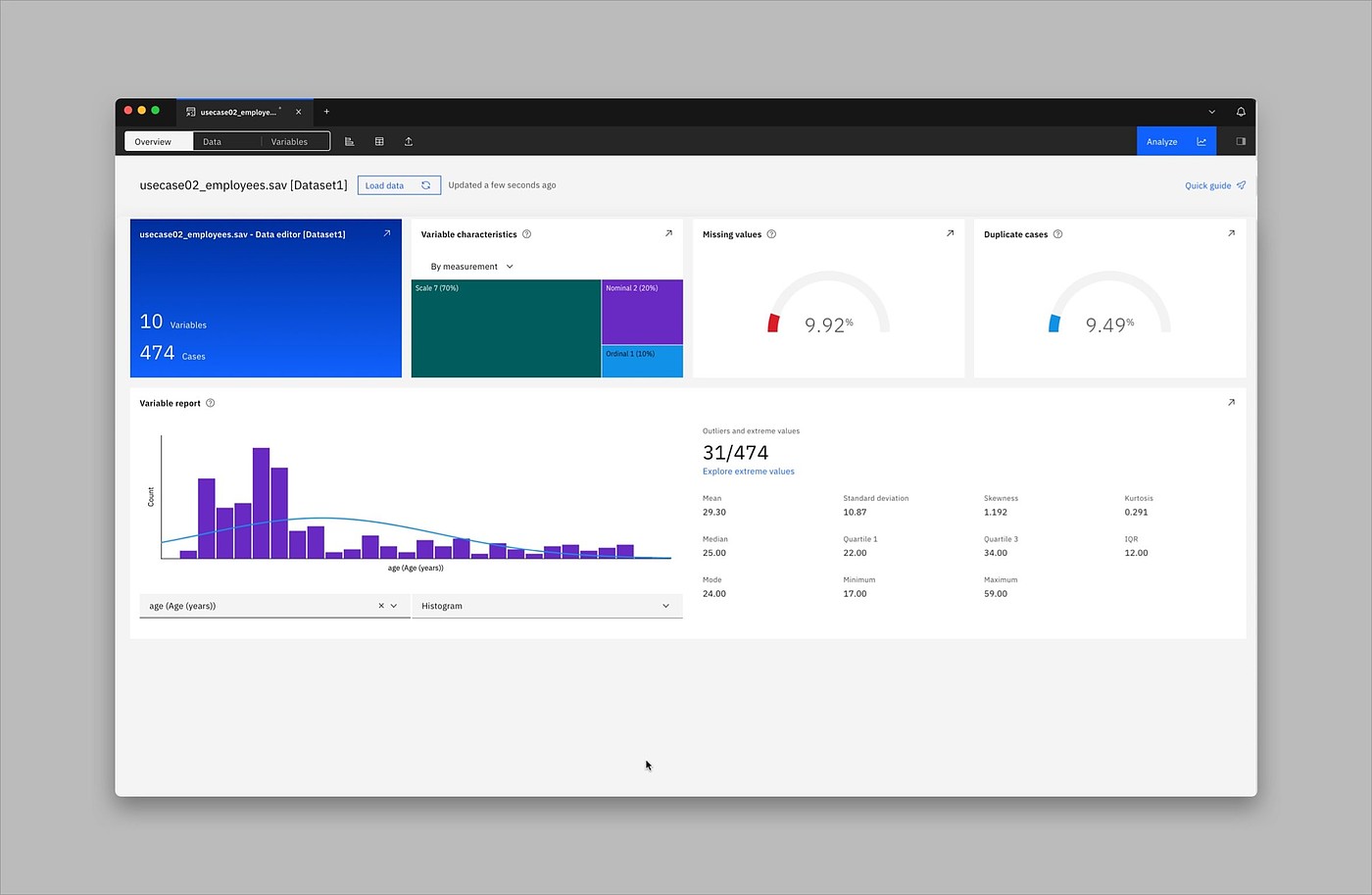Open the notifications bell icon
Screen dimensions: 1372x895
(1241, 112)
